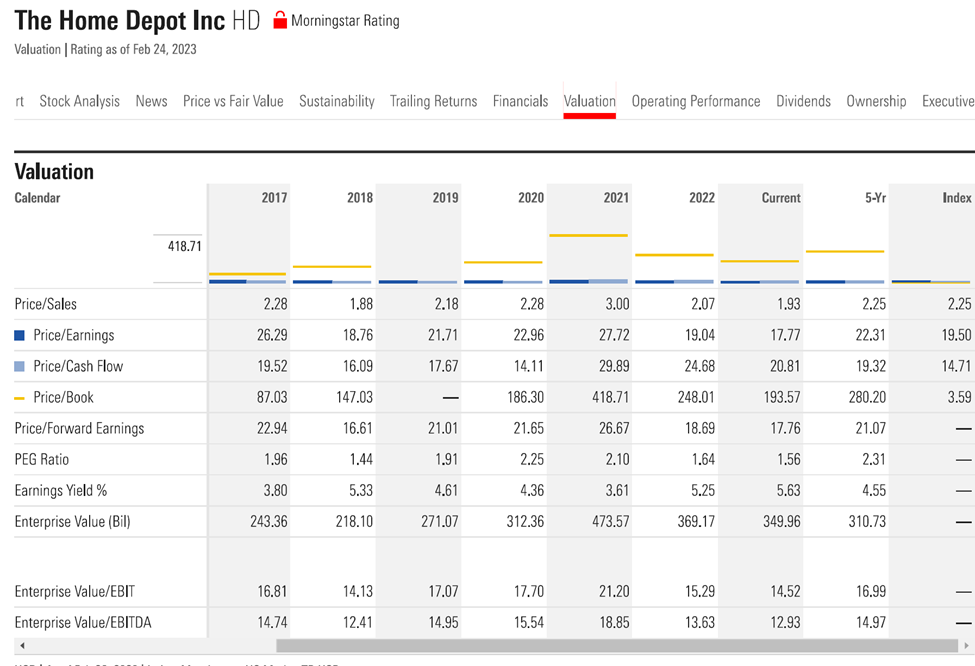Open the Stock Analysis tab
The width and height of the screenshot is (975, 666).
pos(80,101)
